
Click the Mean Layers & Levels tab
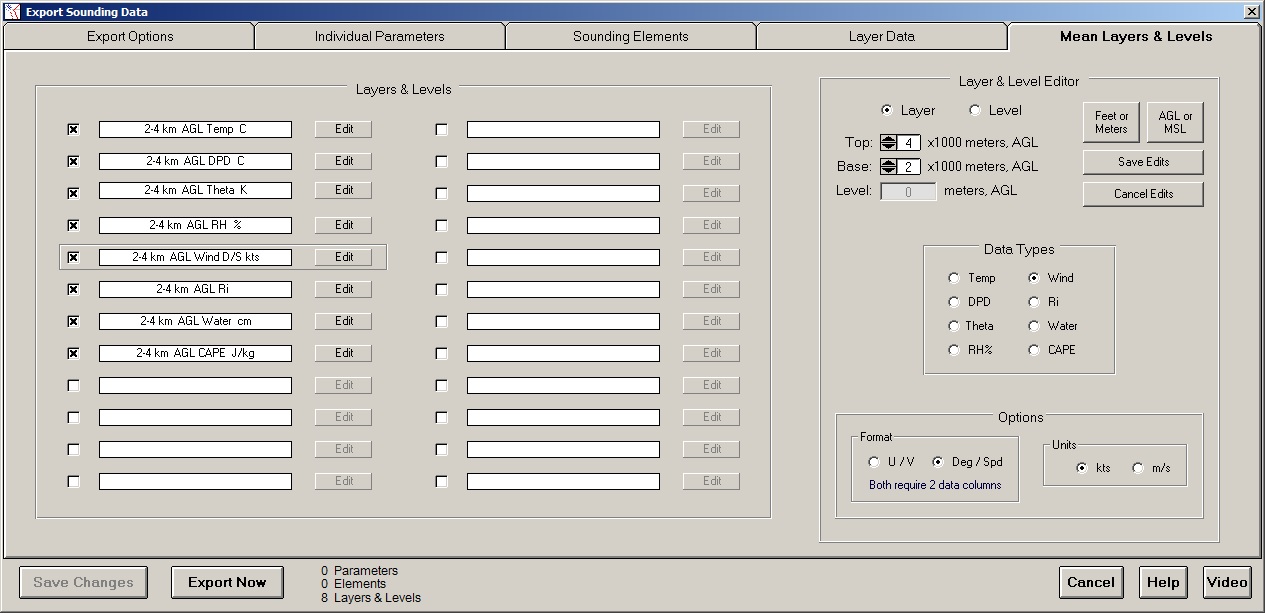point(1136,36)
